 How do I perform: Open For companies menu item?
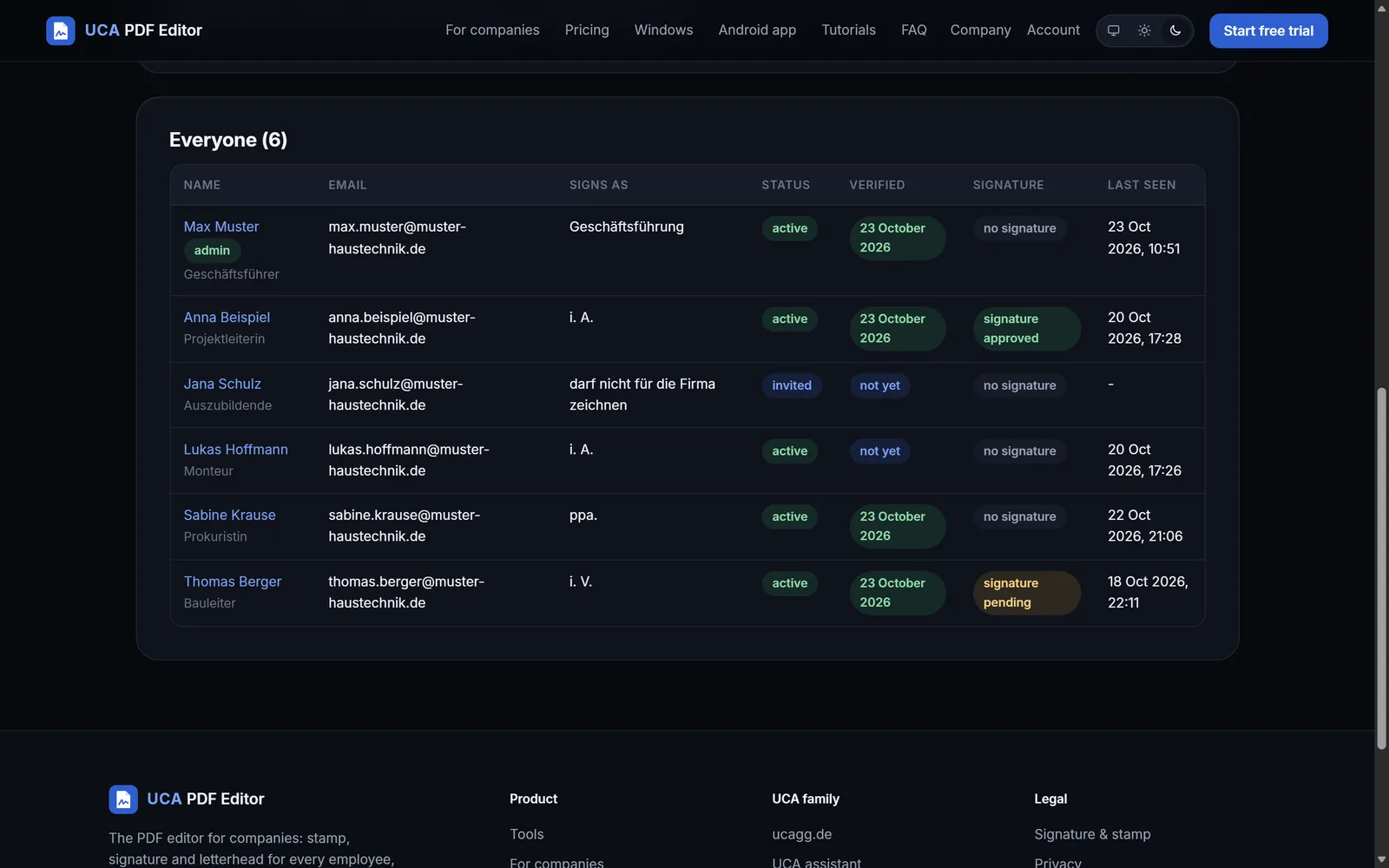(x=492, y=30)
